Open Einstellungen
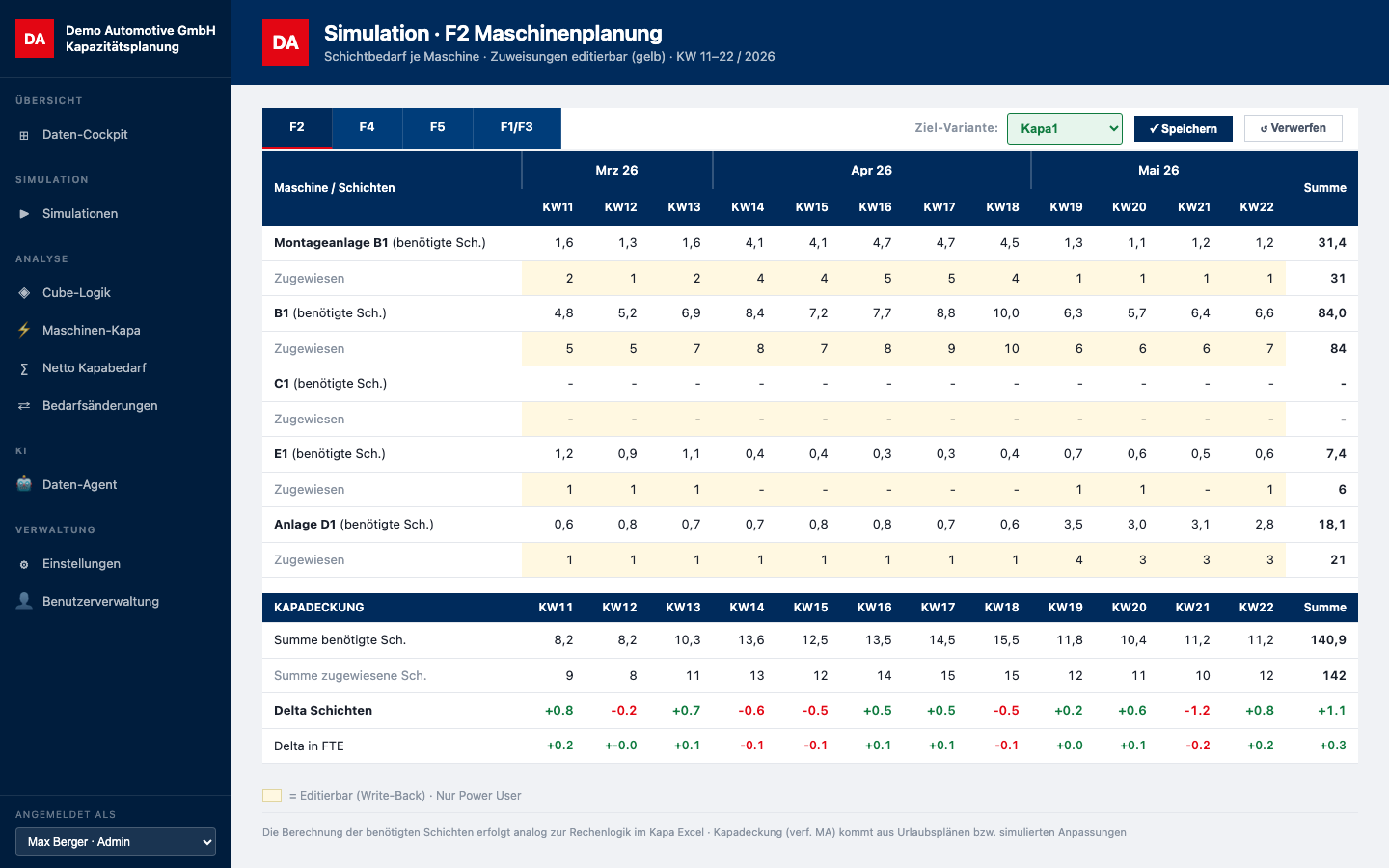Image resolution: width=1389 pixels, height=868 pixels. click(116, 564)
